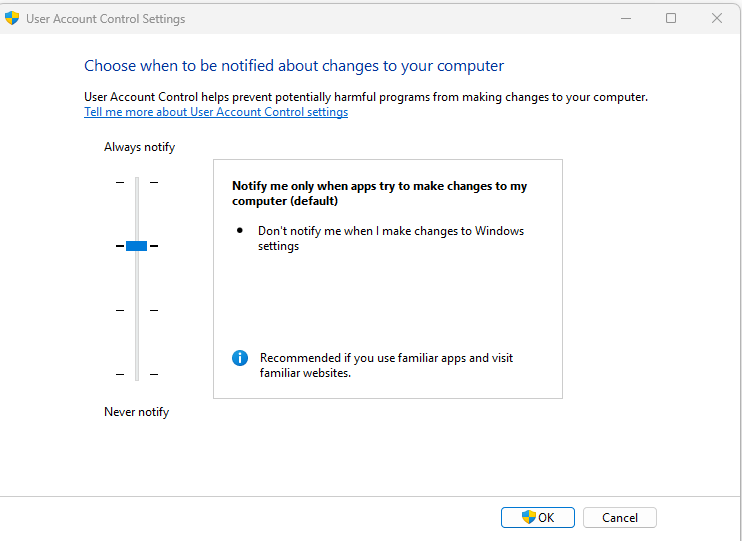Viewport: 742px width, 541px height.
Task: Set the slider to the third tick level
Action: (137, 310)
